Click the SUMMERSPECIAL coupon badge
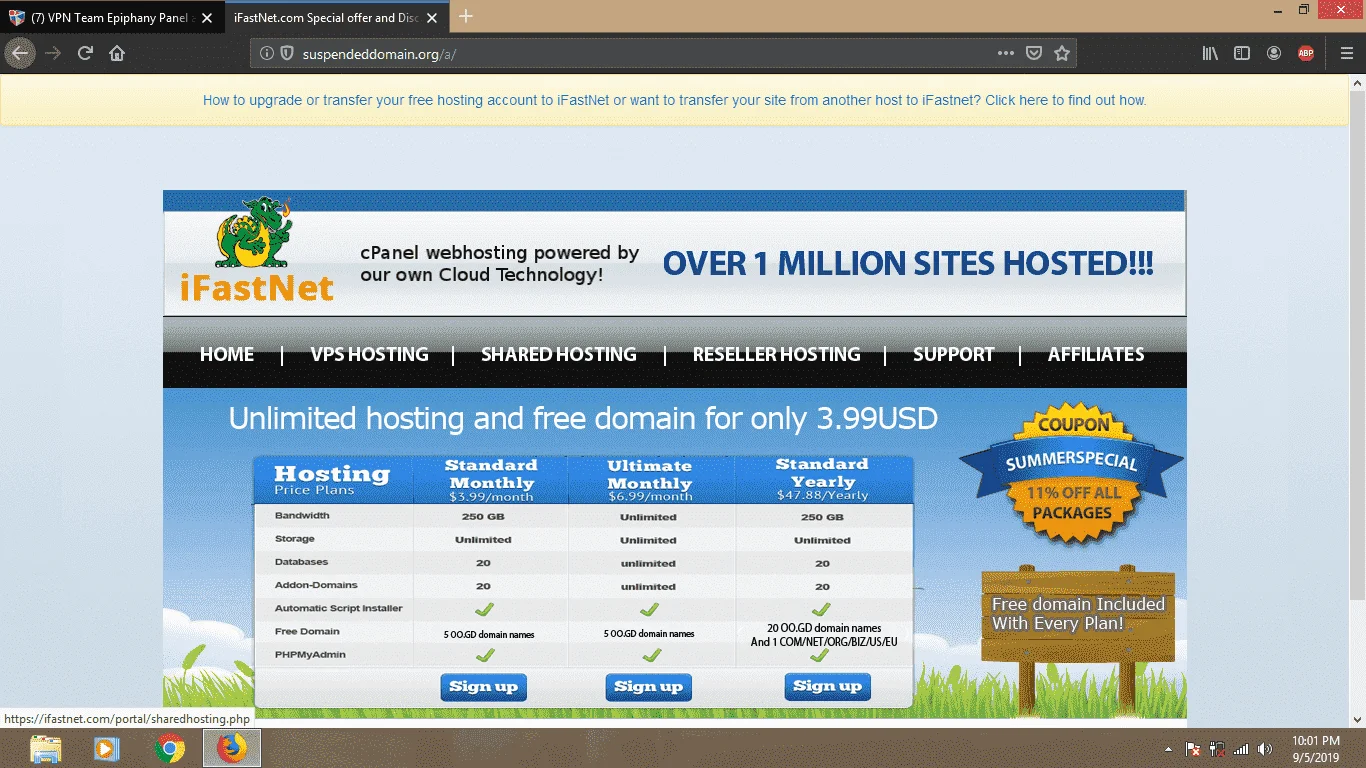Viewport: 1366px width, 768px height. (1072, 474)
